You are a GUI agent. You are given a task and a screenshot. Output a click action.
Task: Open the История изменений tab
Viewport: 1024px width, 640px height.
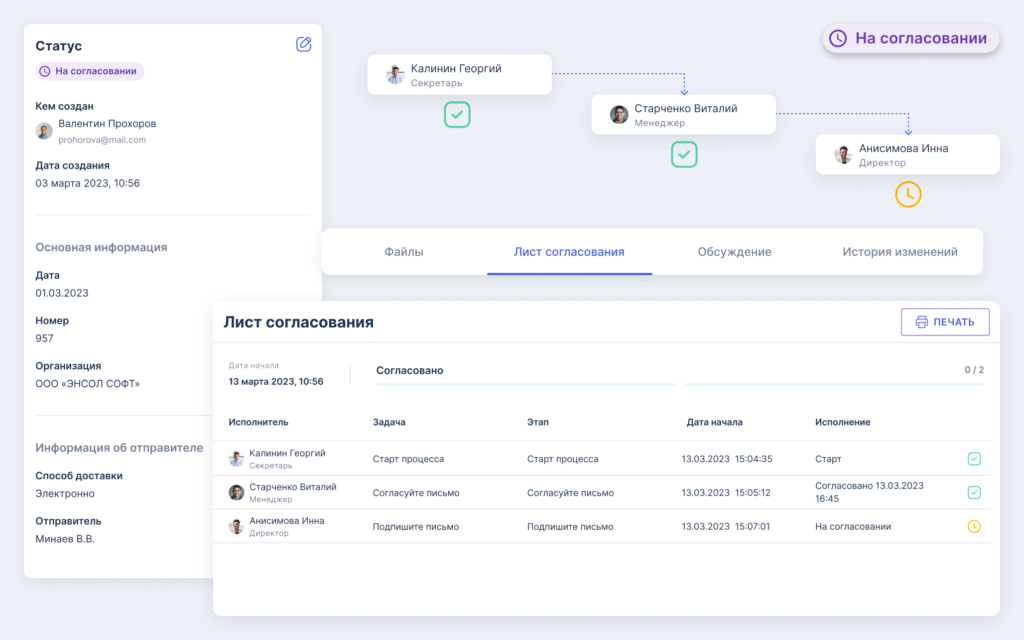click(899, 252)
